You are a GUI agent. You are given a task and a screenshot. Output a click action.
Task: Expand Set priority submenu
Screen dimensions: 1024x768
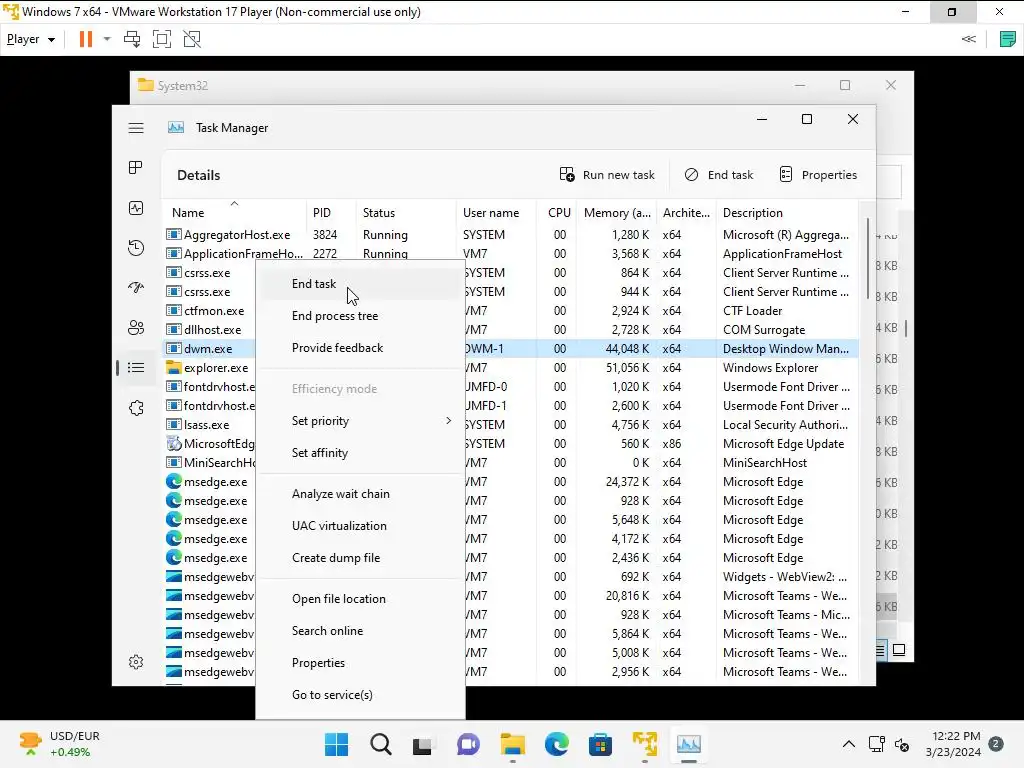(360, 421)
